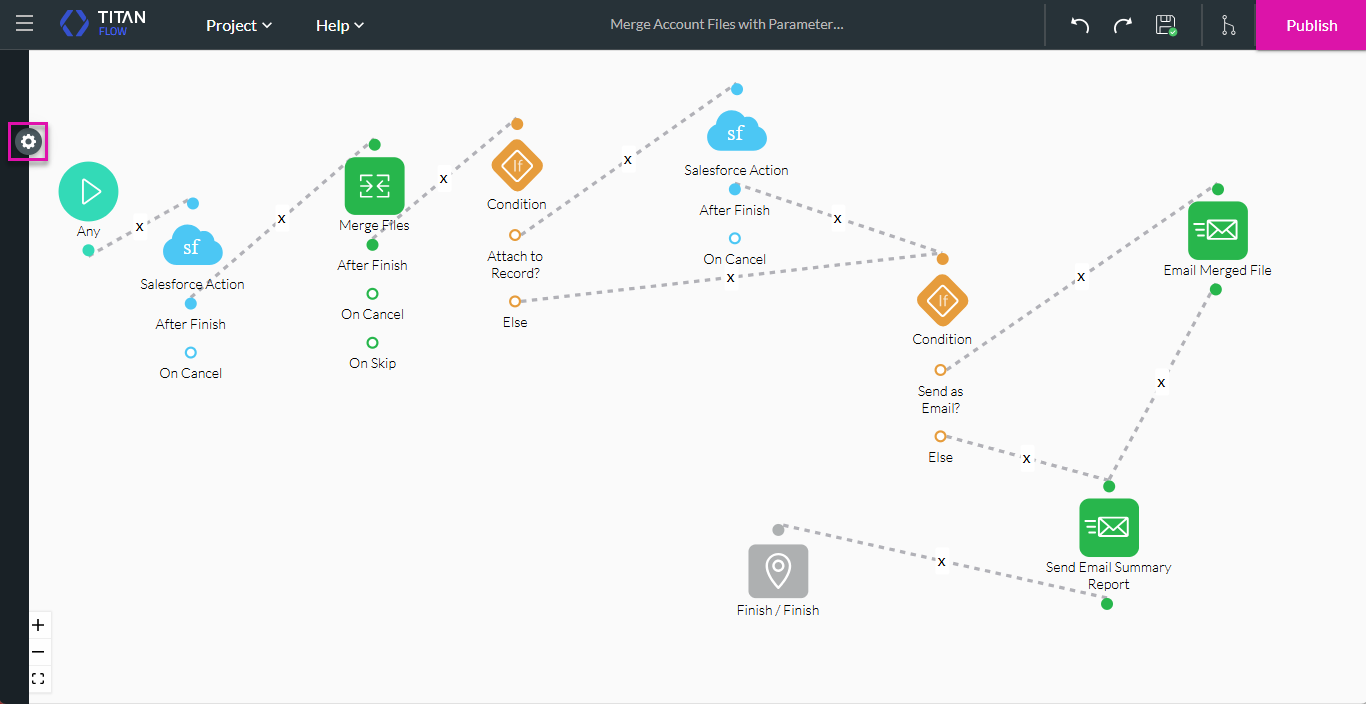Screen dimensions: 1366x704
Task: Select the first Salesforce Action cloud node
Action: pyautogui.click(x=192, y=245)
